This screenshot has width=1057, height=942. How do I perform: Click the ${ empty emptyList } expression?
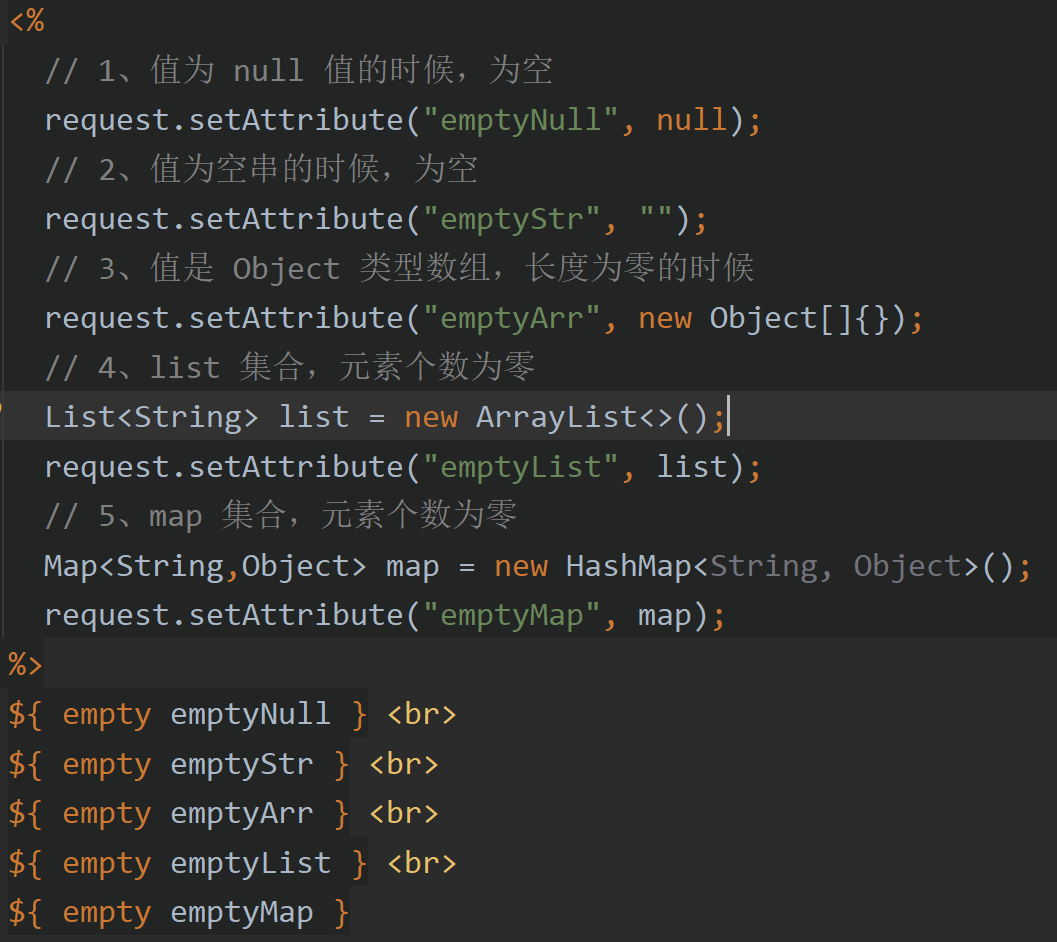pyautogui.click(x=187, y=864)
